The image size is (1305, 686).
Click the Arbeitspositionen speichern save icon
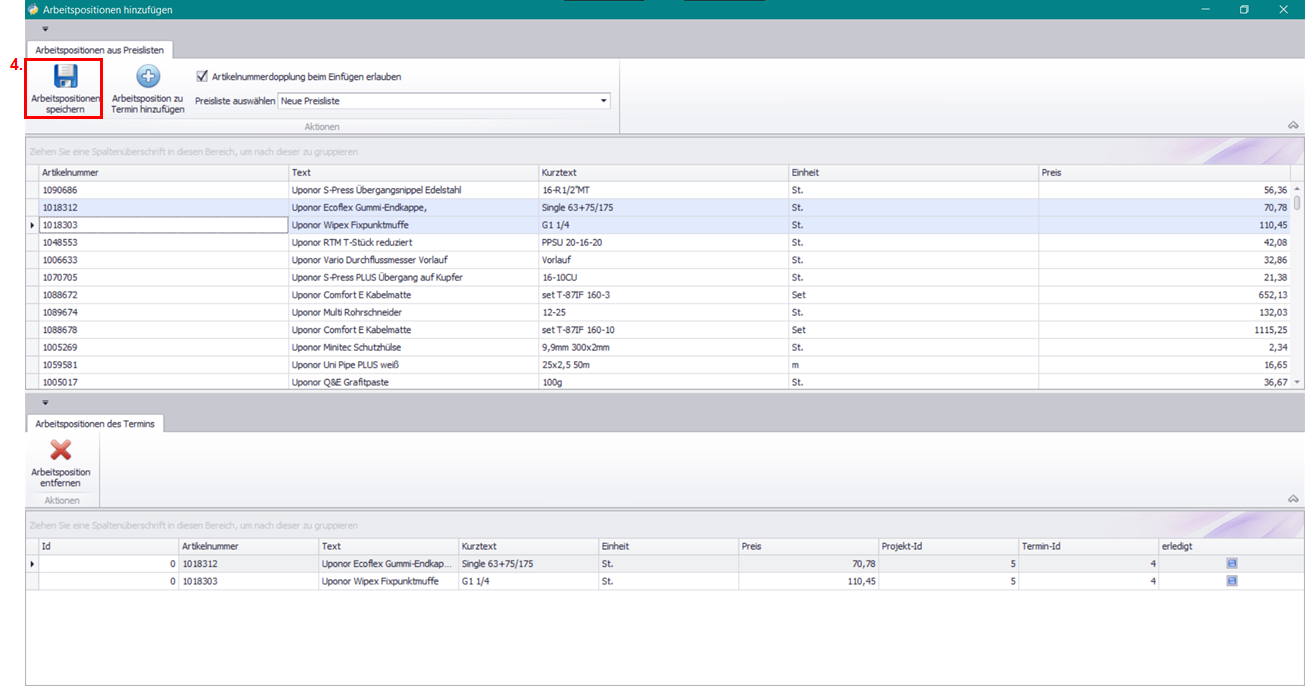coord(65,77)
